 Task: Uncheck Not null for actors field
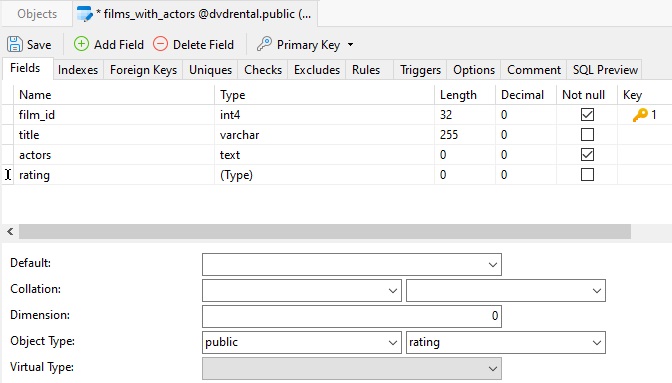tap(587, 155)
